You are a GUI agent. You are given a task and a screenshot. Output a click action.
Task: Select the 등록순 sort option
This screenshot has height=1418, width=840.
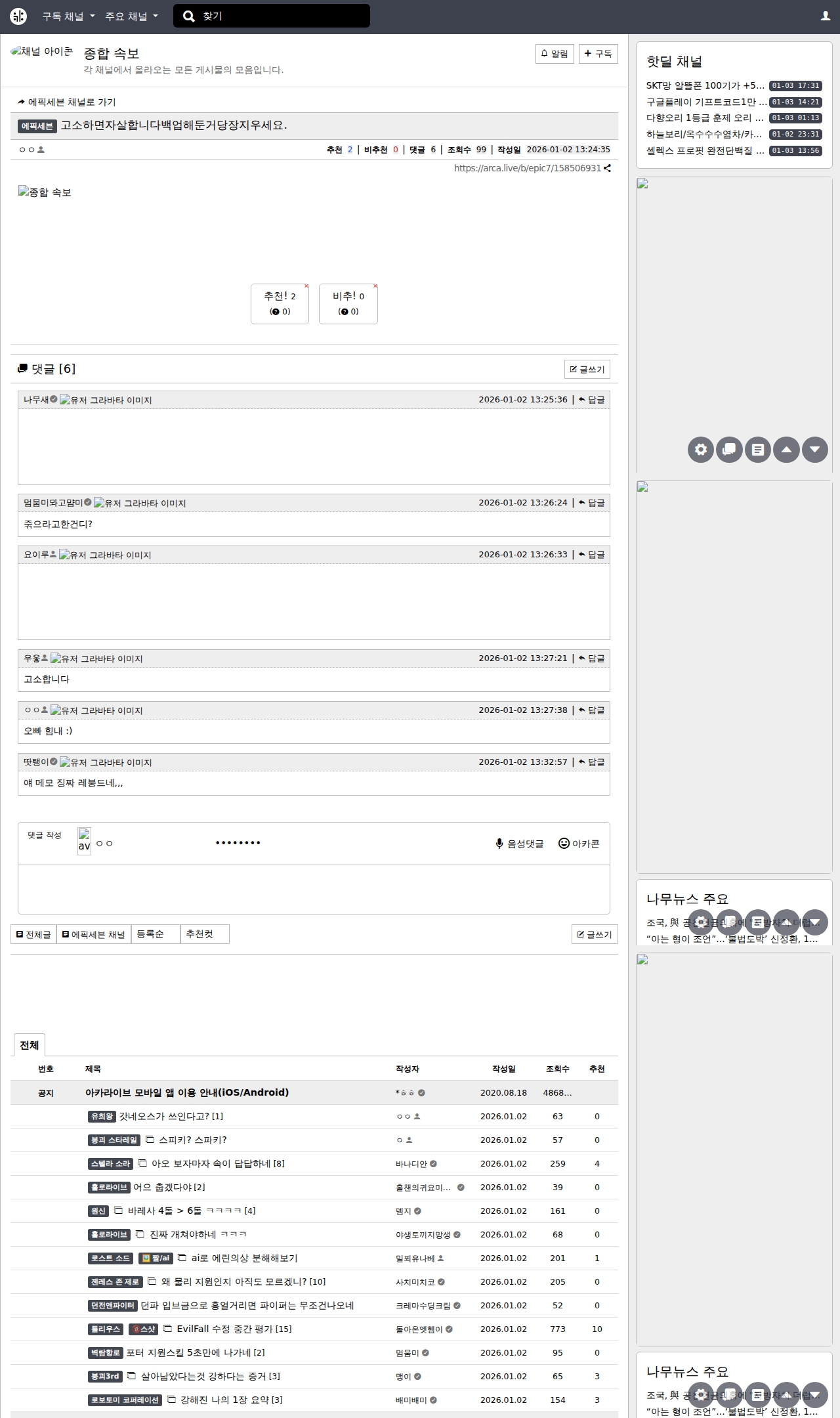156,934
